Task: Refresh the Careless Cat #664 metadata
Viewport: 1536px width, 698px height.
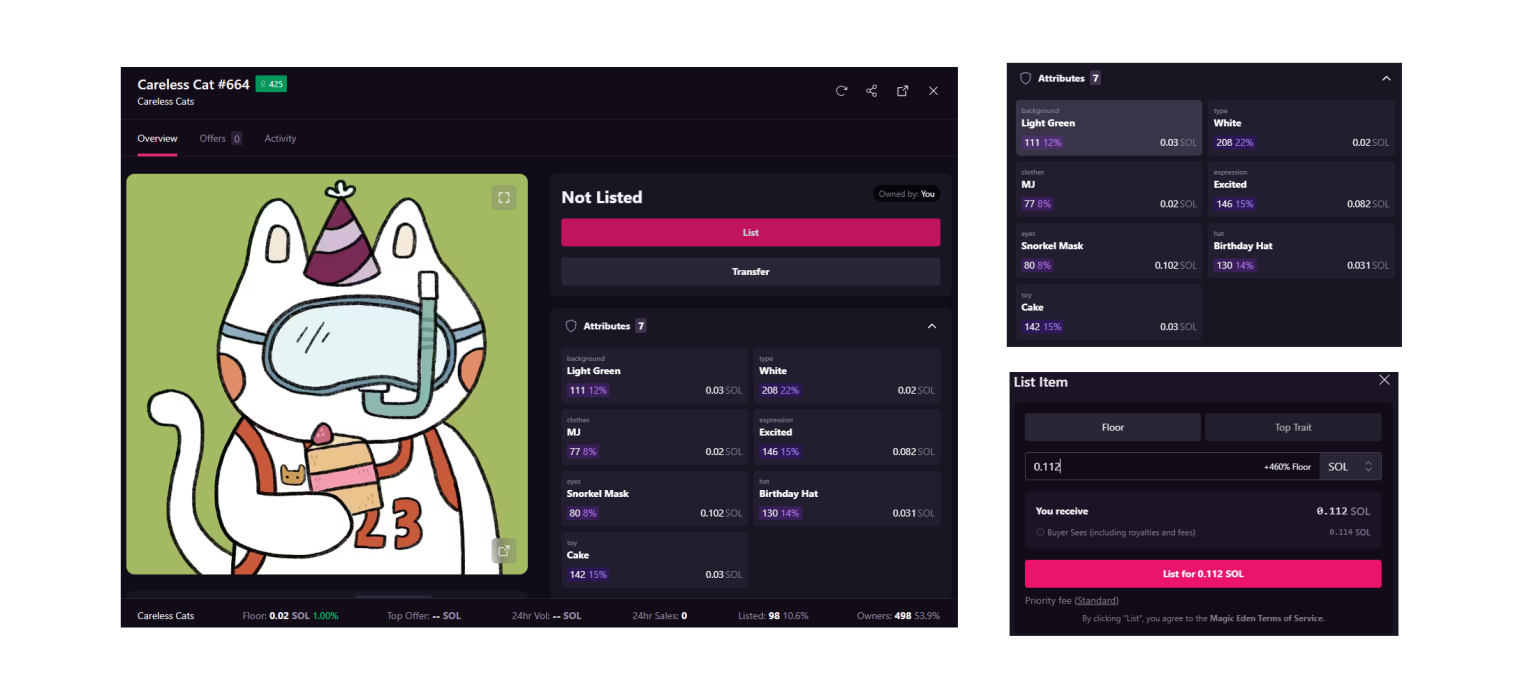Action: 842,91
